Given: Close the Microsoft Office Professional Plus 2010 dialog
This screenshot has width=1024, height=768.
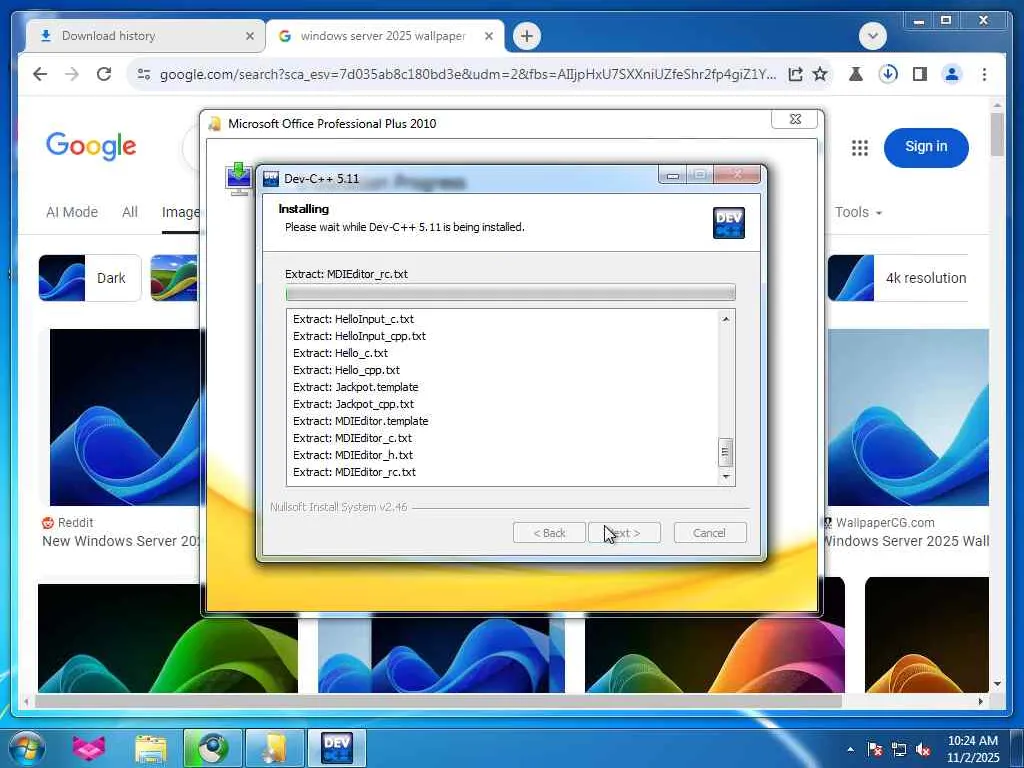Looking at the screenshot, I should [795, 120].
